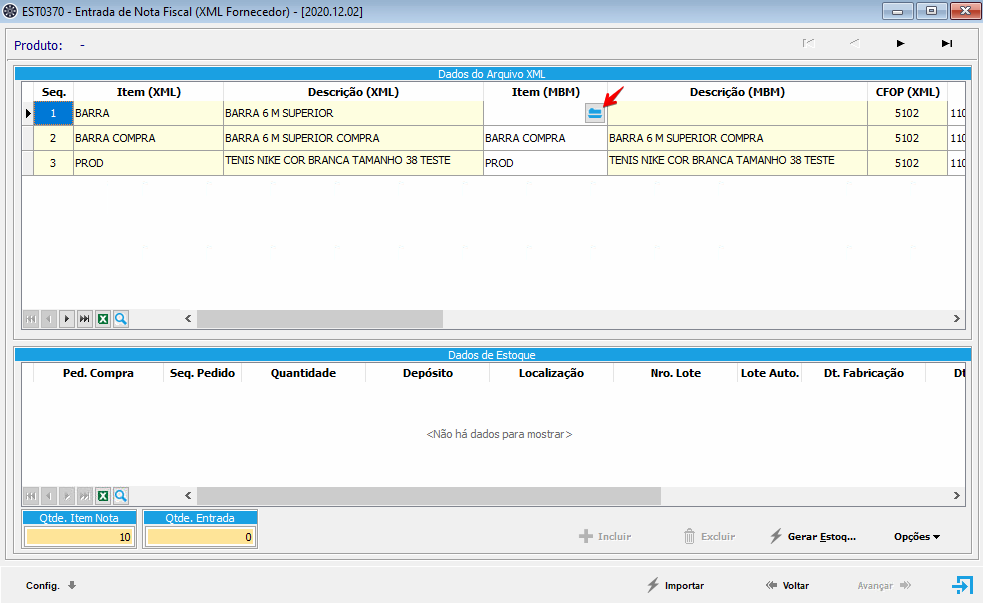Click the Importar button
This screenshot has width=983, height=603.
tap(675, 585)
